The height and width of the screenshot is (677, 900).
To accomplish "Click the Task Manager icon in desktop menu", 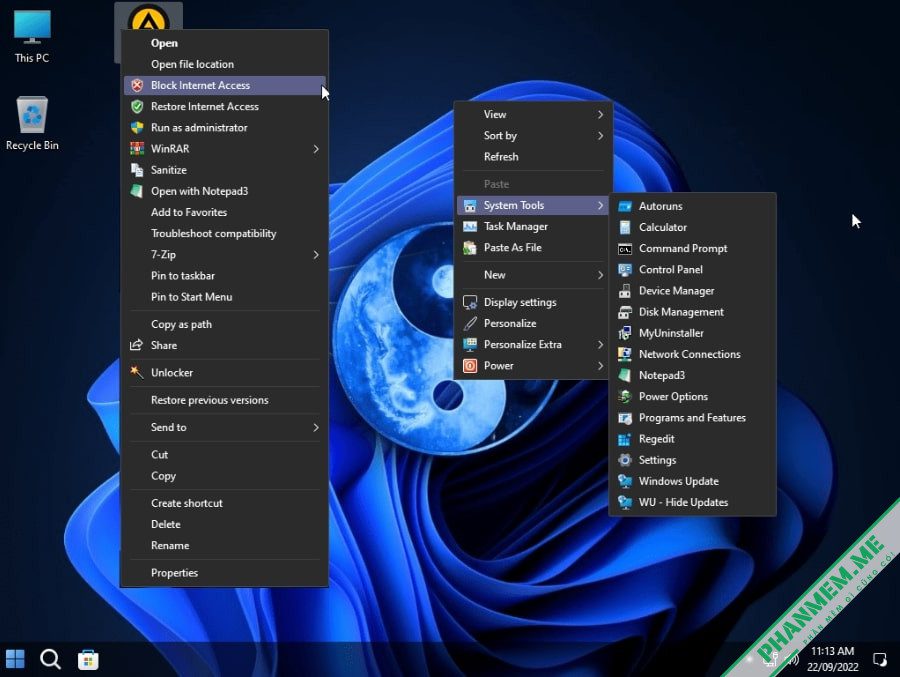I will coord(470,227).
